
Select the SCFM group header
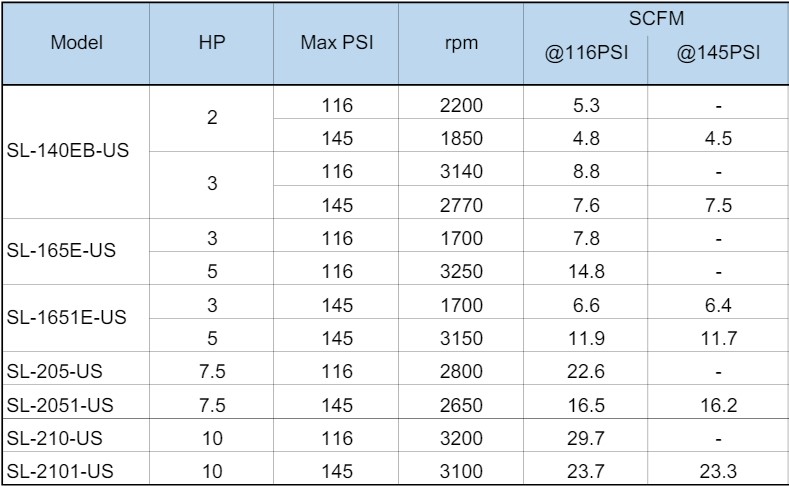tap(656, 19)
